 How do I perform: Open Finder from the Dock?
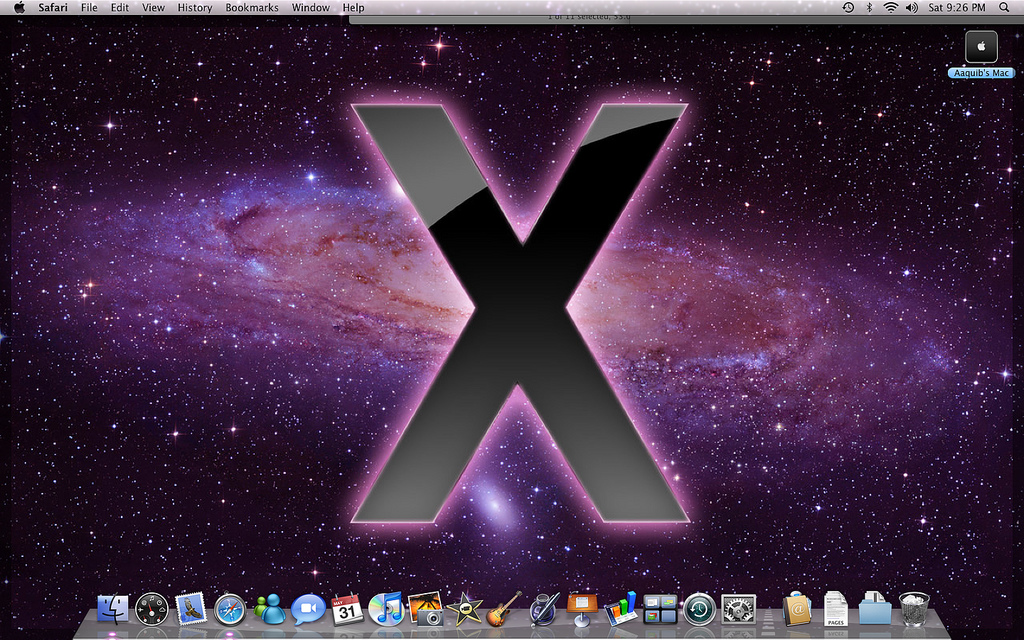click(113, 609)
